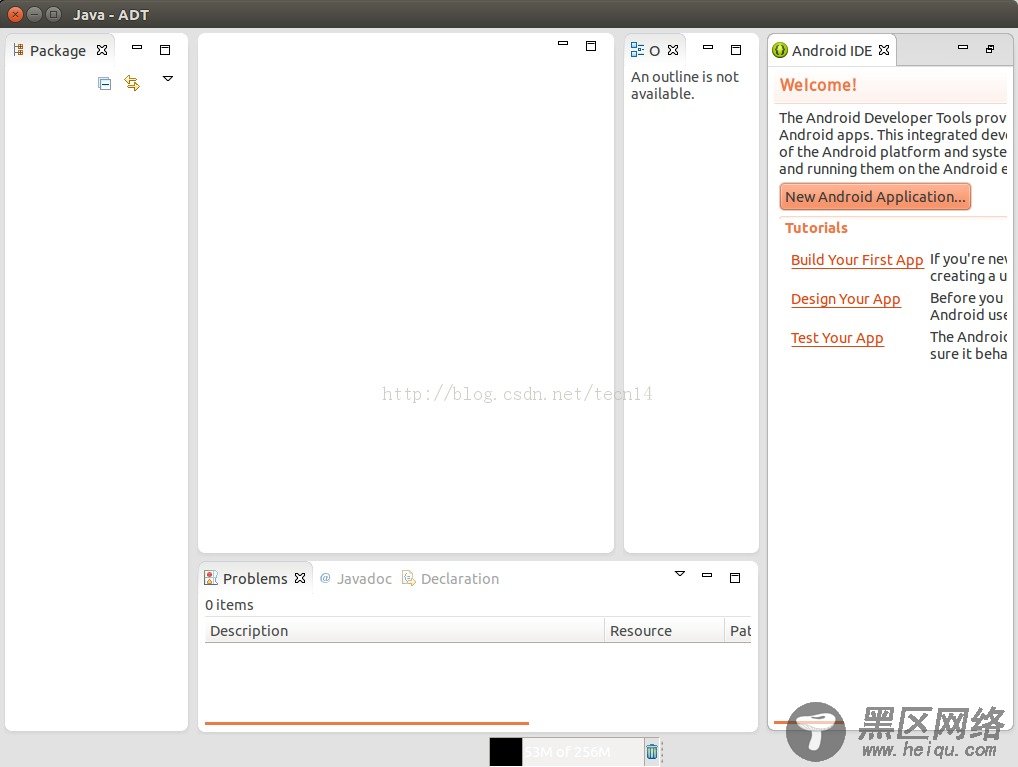Minimize the Outline panel
The height and width of the screenshot is (767, 1018).
click(x=708, y=47)
